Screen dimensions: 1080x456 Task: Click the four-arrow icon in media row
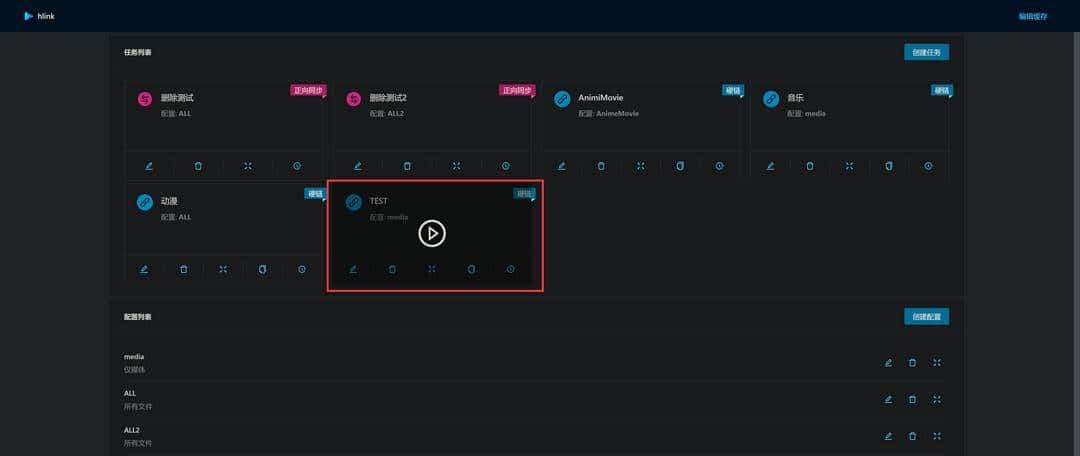click(x=937, y=363)
